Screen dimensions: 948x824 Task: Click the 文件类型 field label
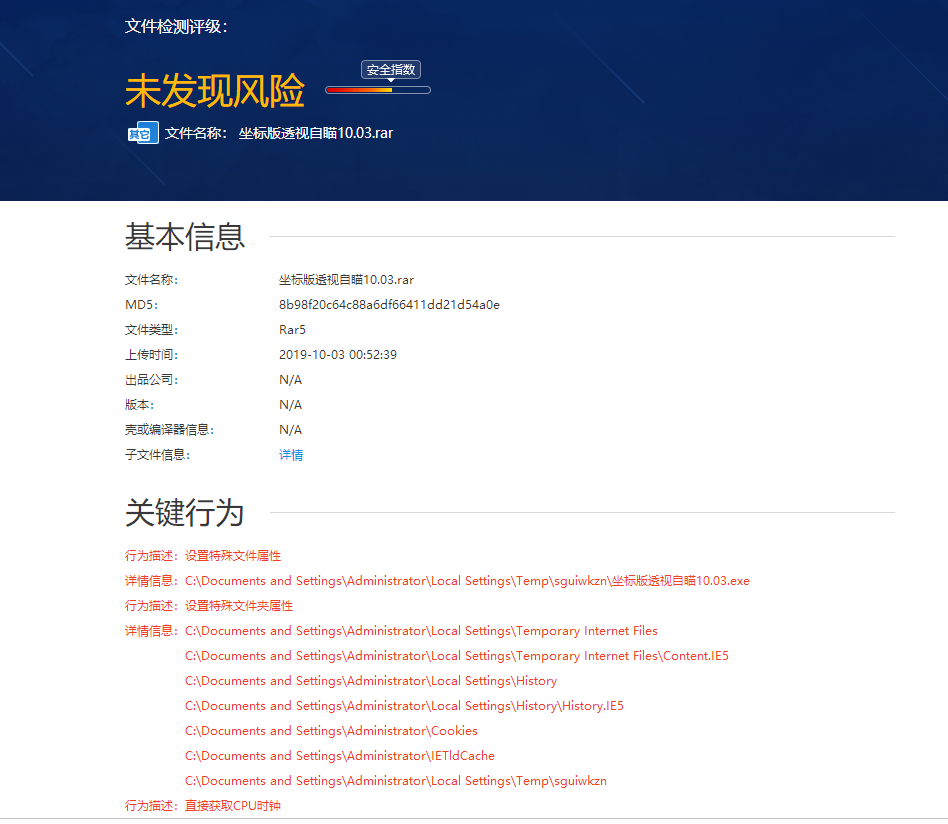click(151, 329)
